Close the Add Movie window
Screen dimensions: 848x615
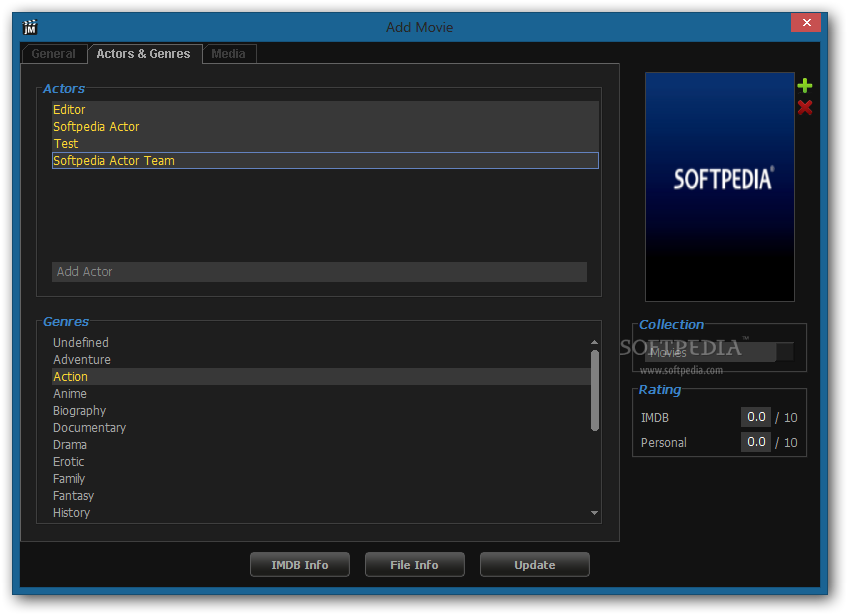[806, 23]
